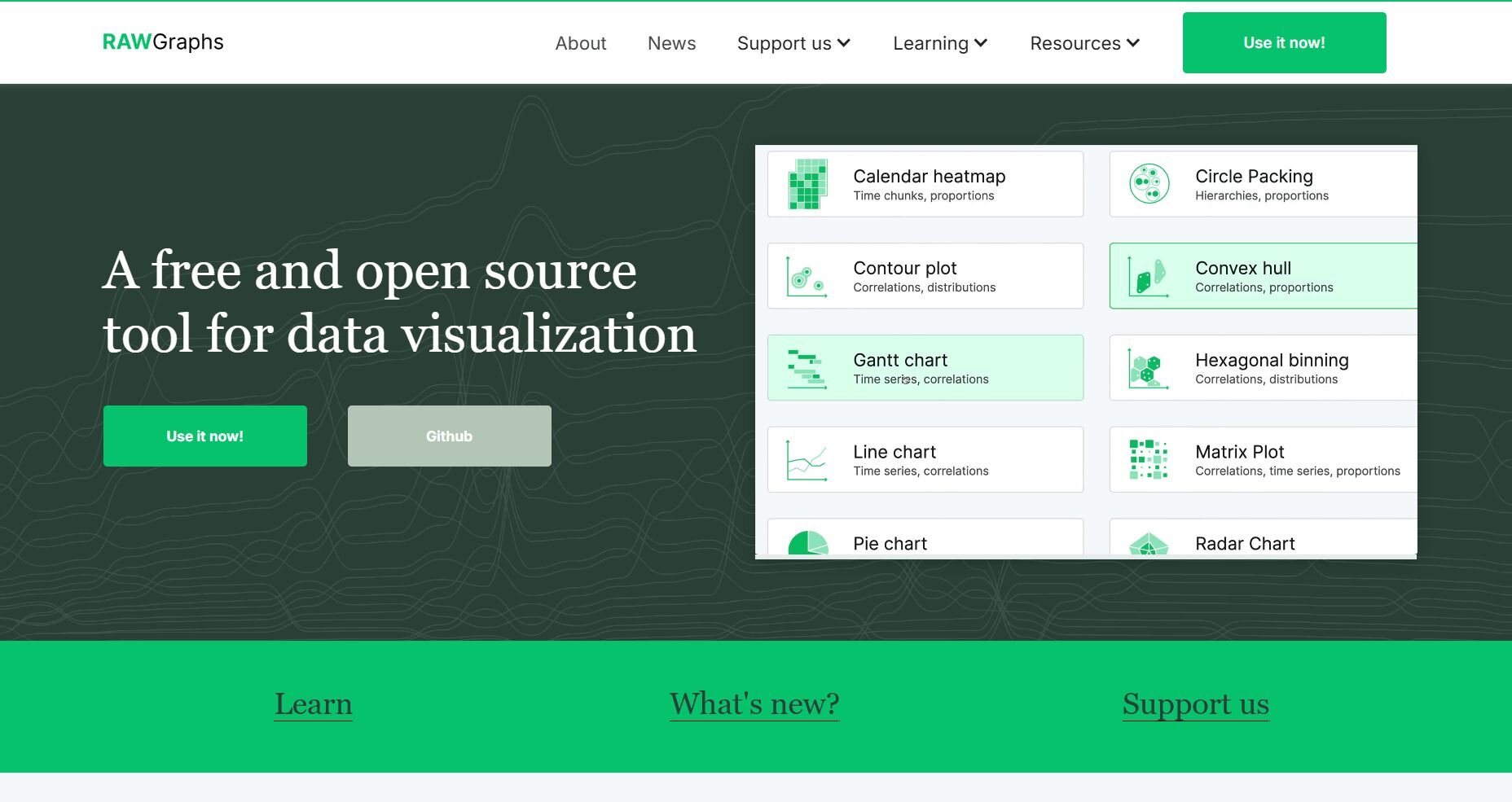This screenshot has height=802, width=1512.
Task: Open the Learning dropdown menu
Action: coord(939,43)
